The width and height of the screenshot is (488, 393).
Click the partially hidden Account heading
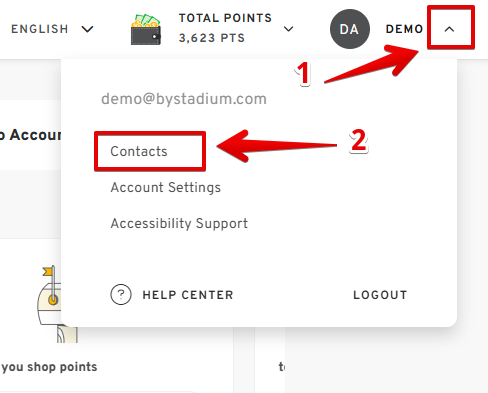(x=31, y=135)
